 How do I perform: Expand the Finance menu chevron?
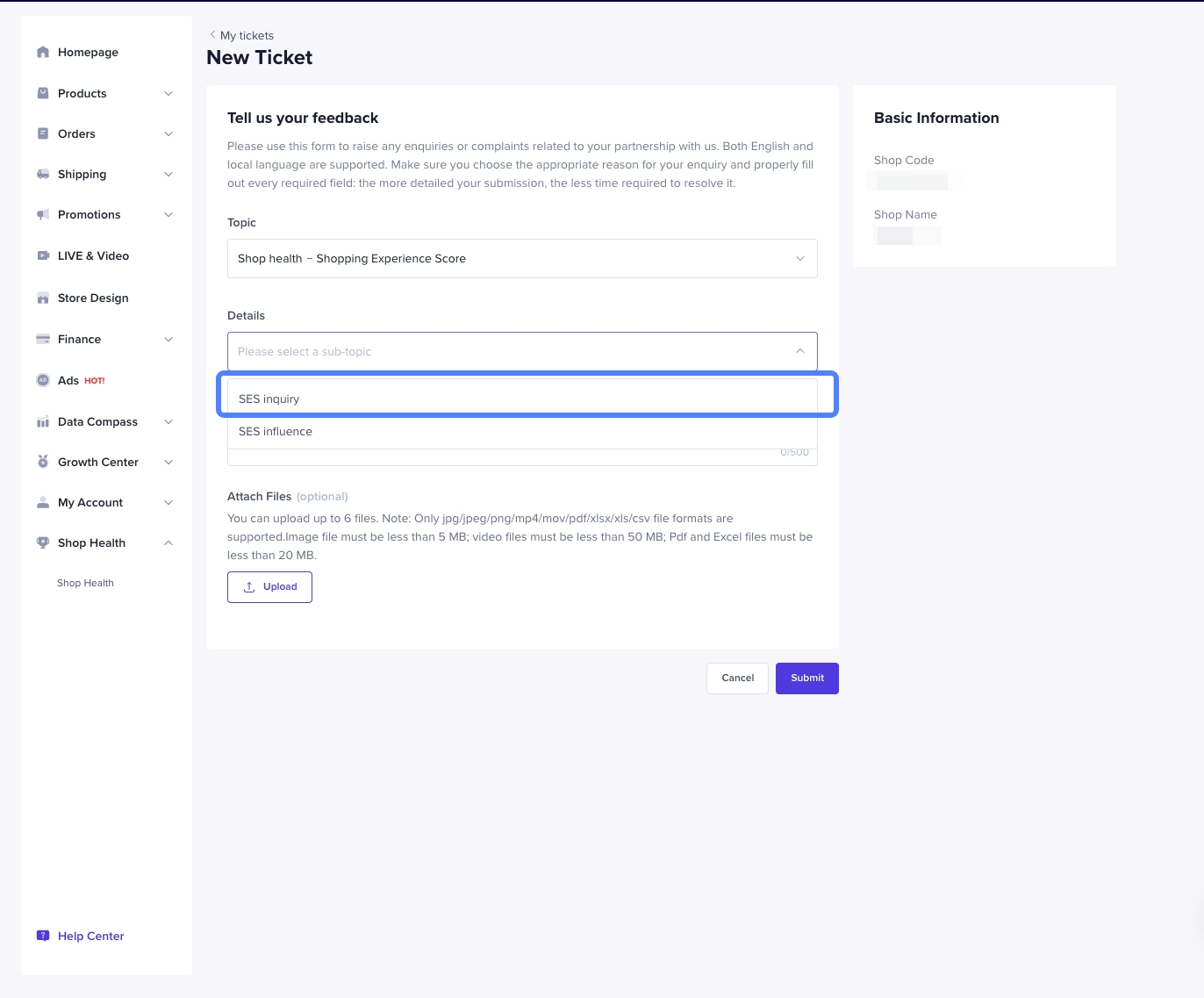coord(168,340)
